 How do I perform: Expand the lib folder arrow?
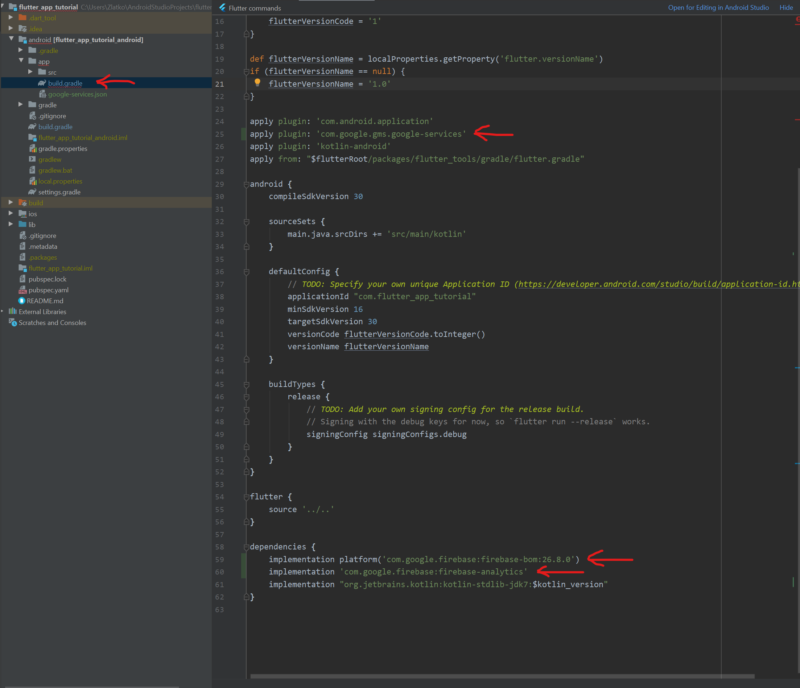click(11, 224)
